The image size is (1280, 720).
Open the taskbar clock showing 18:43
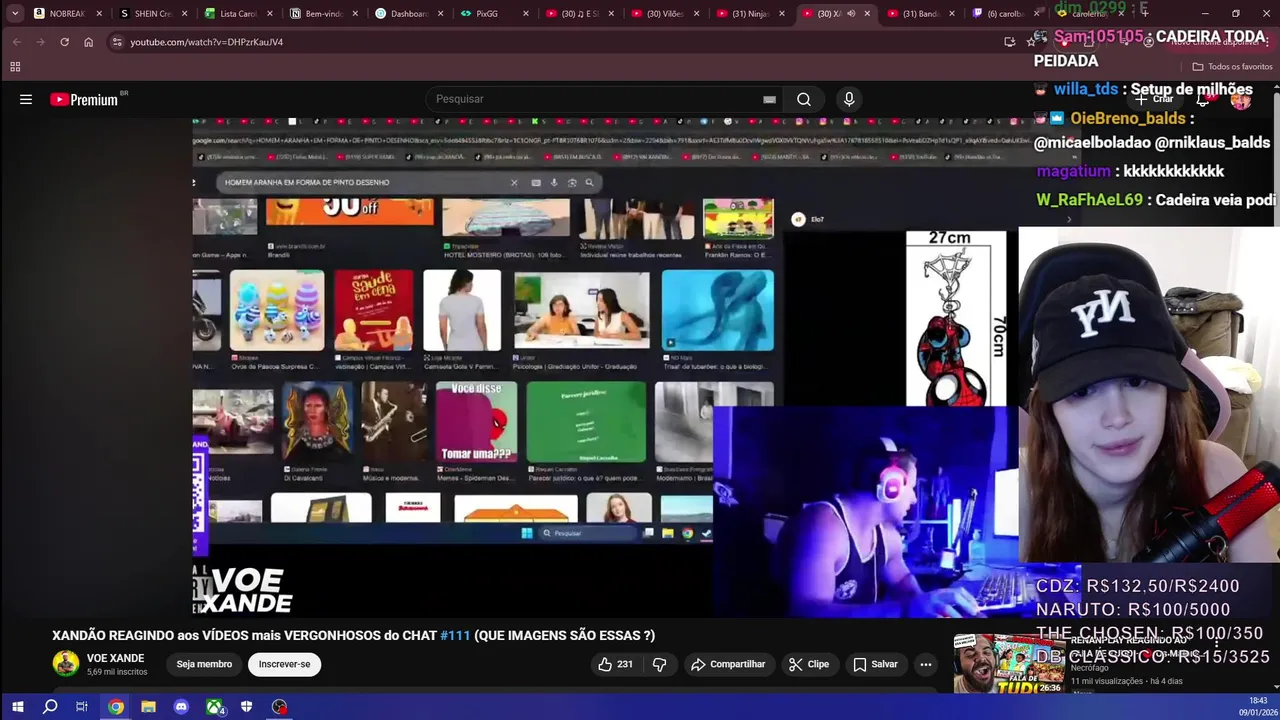[1257, 706]
